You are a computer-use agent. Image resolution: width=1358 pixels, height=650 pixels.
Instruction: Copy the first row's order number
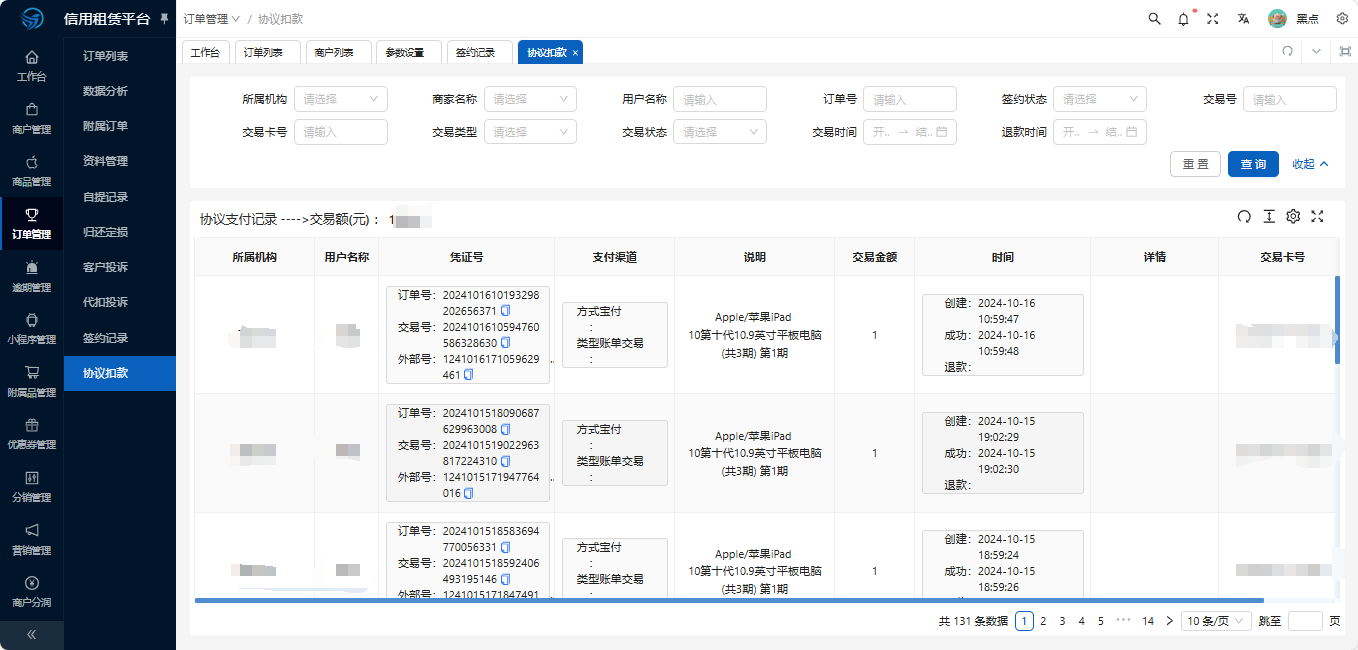point(505,311)
